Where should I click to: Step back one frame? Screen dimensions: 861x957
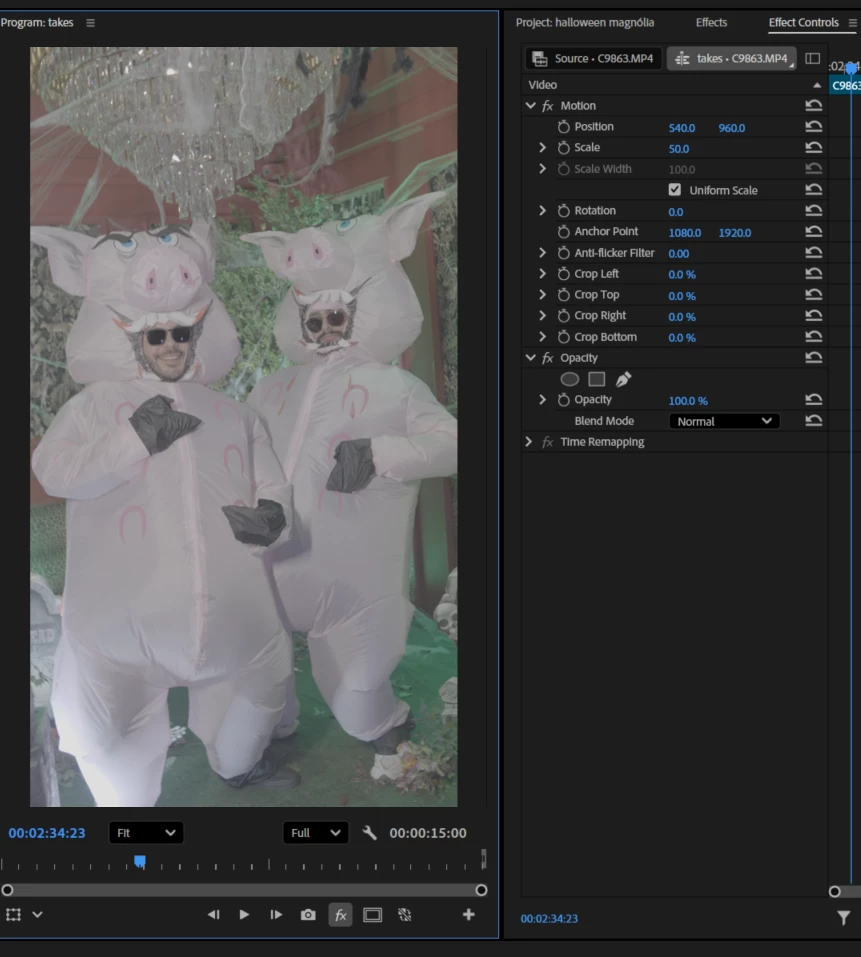pos(213,914)
